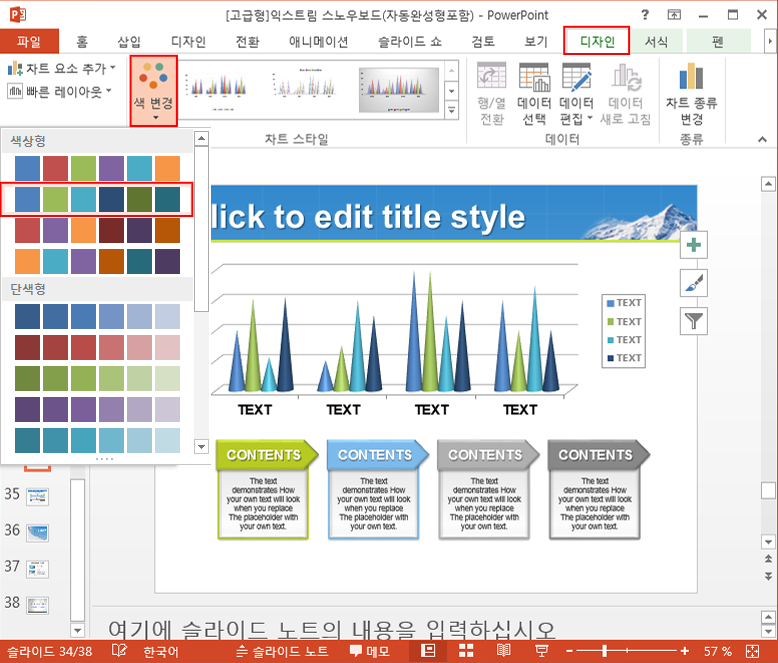Open PowerPoint help question mark

pos(645,15)
